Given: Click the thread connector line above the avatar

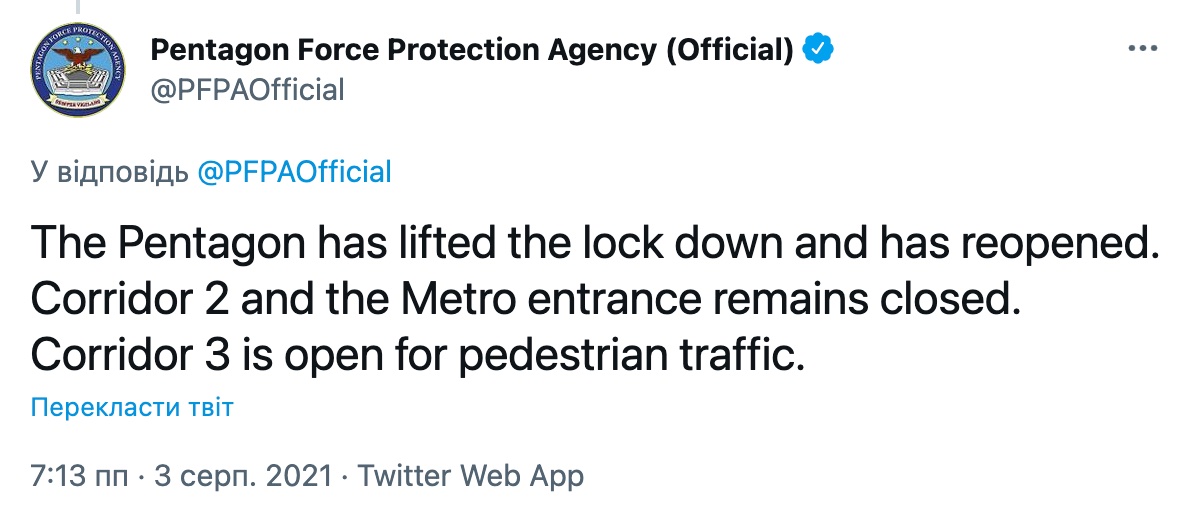Looking at the screenshot, I should tap(76, 7).
